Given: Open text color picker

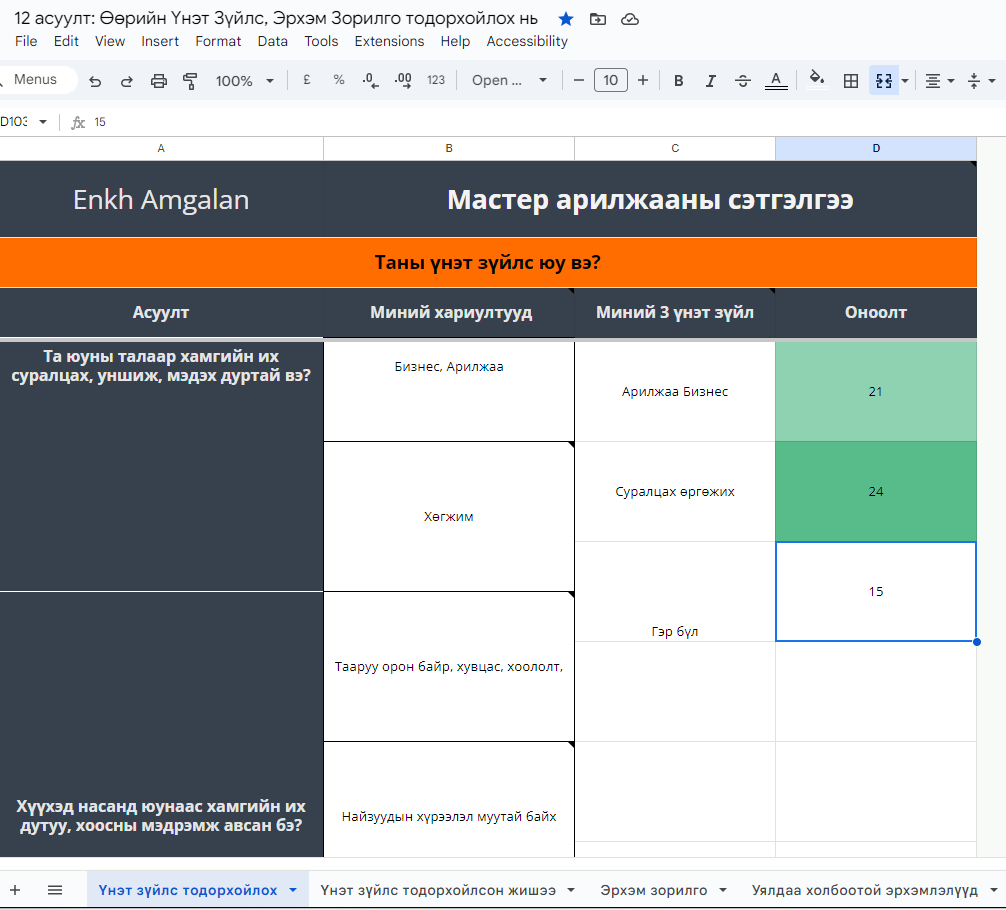Looking at the screenshot, I should (x=776, y=81).
